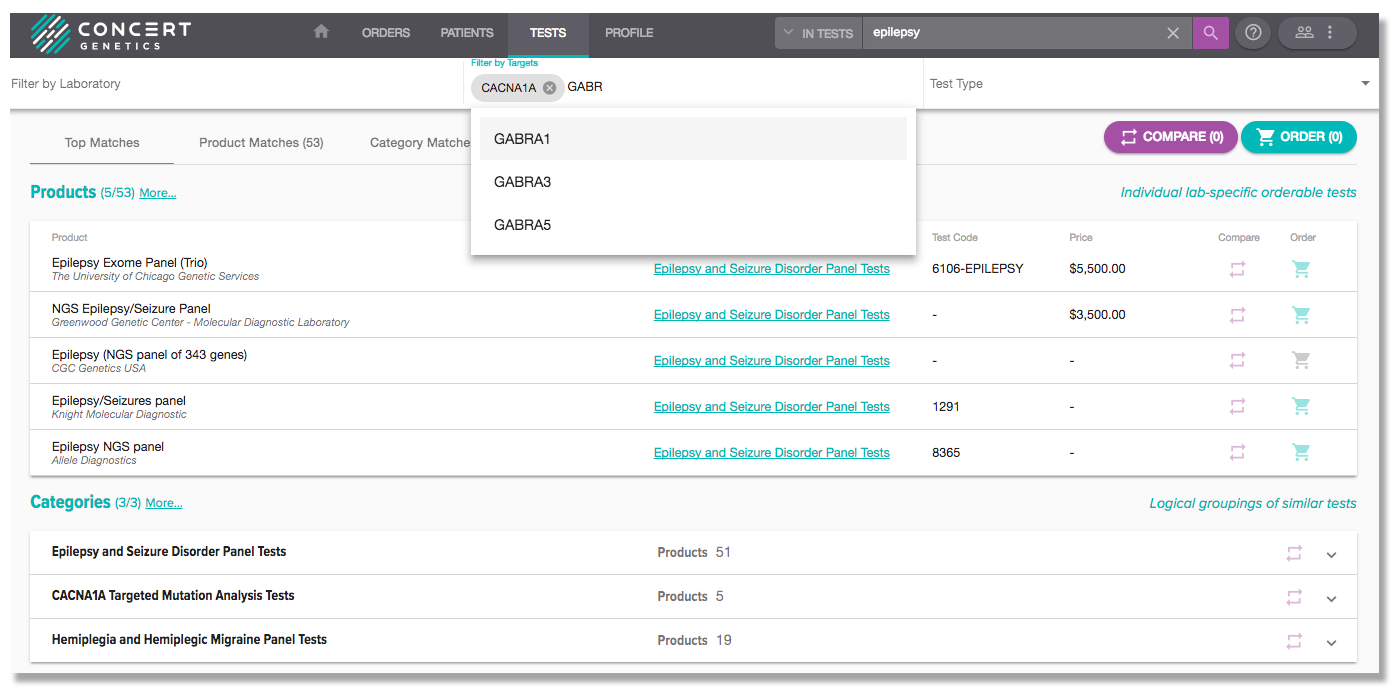Compare Hemiplegia and Hemiplegic Migraine category
The width and height of the screenshot is (1400, 700).
tap(1294, 641)
